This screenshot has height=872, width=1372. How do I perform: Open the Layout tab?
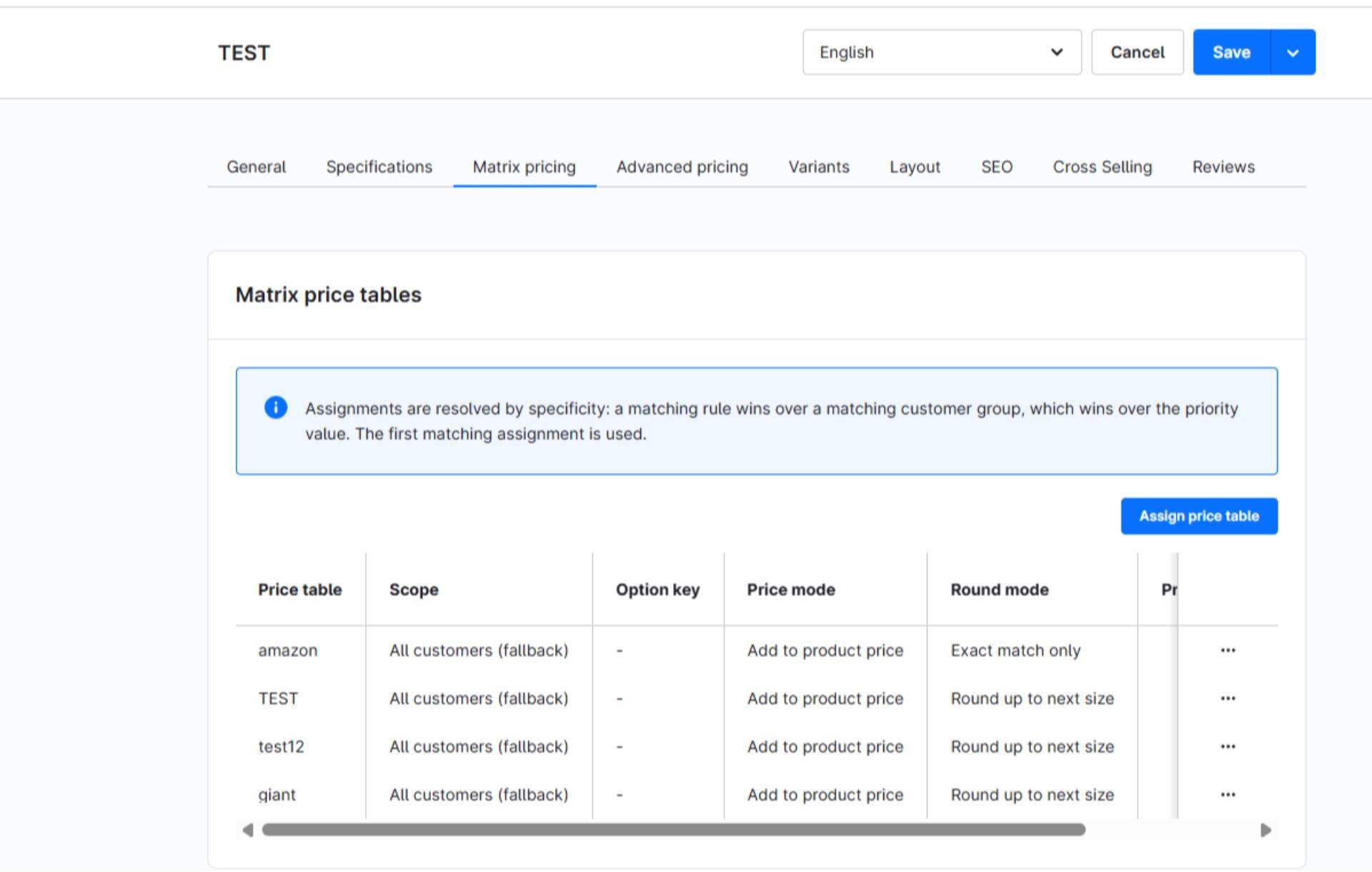pyautogui.click(x=915, y=167)
